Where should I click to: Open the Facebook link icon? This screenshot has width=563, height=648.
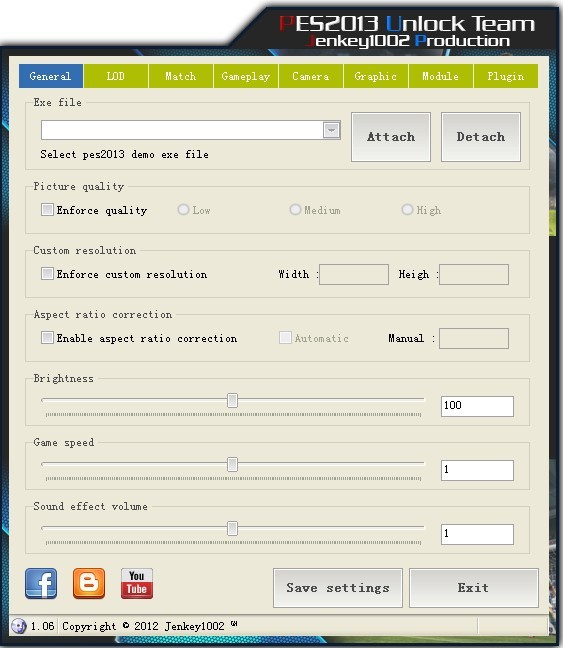(41, 584)
